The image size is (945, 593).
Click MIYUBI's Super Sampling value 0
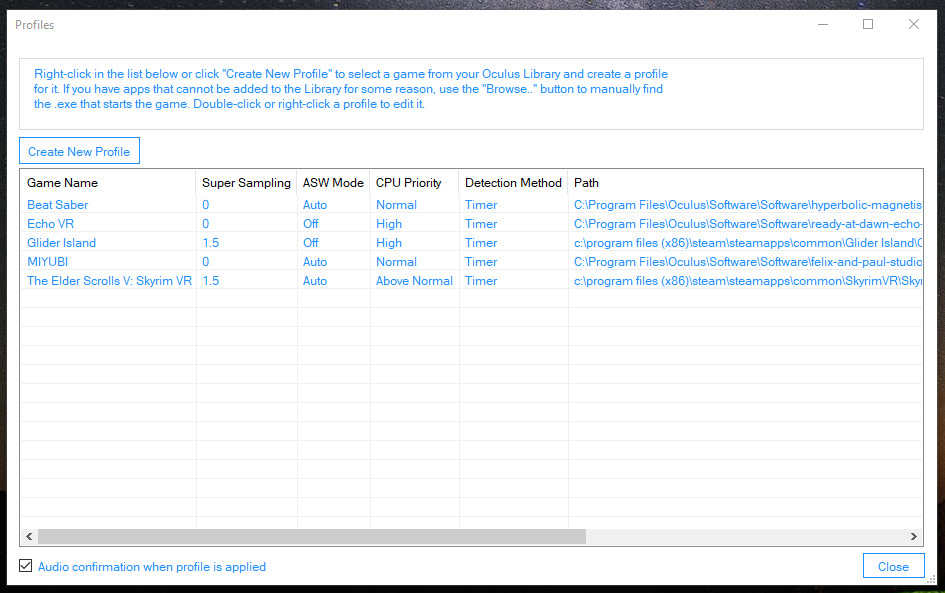[206, 262]
